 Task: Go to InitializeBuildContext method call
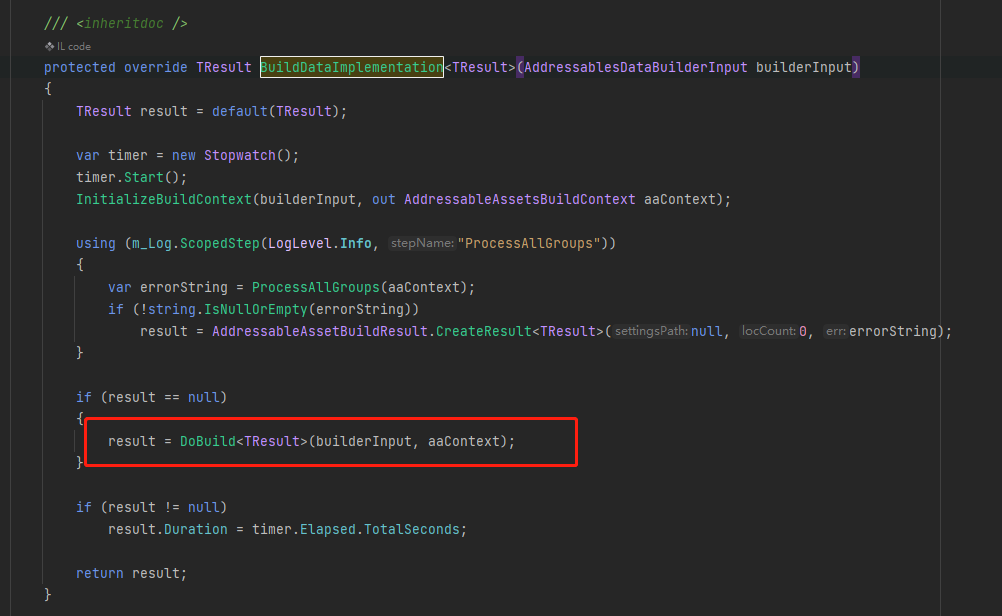coord(164,199)
